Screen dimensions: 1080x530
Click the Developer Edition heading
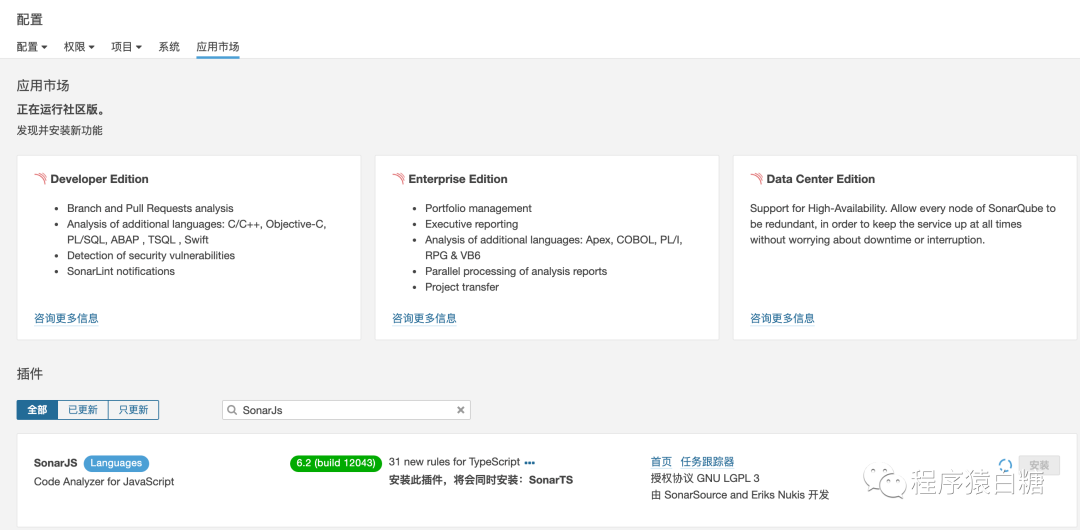(99, 179)
